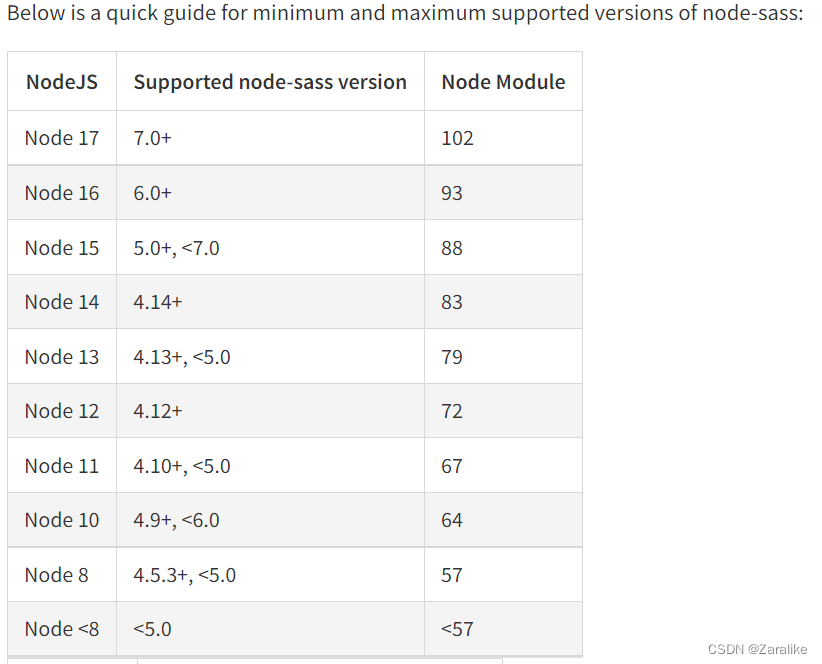This screenshot has width=822, height=664.
Task: Select the Node 12 cell
Action: click(62, 411)
